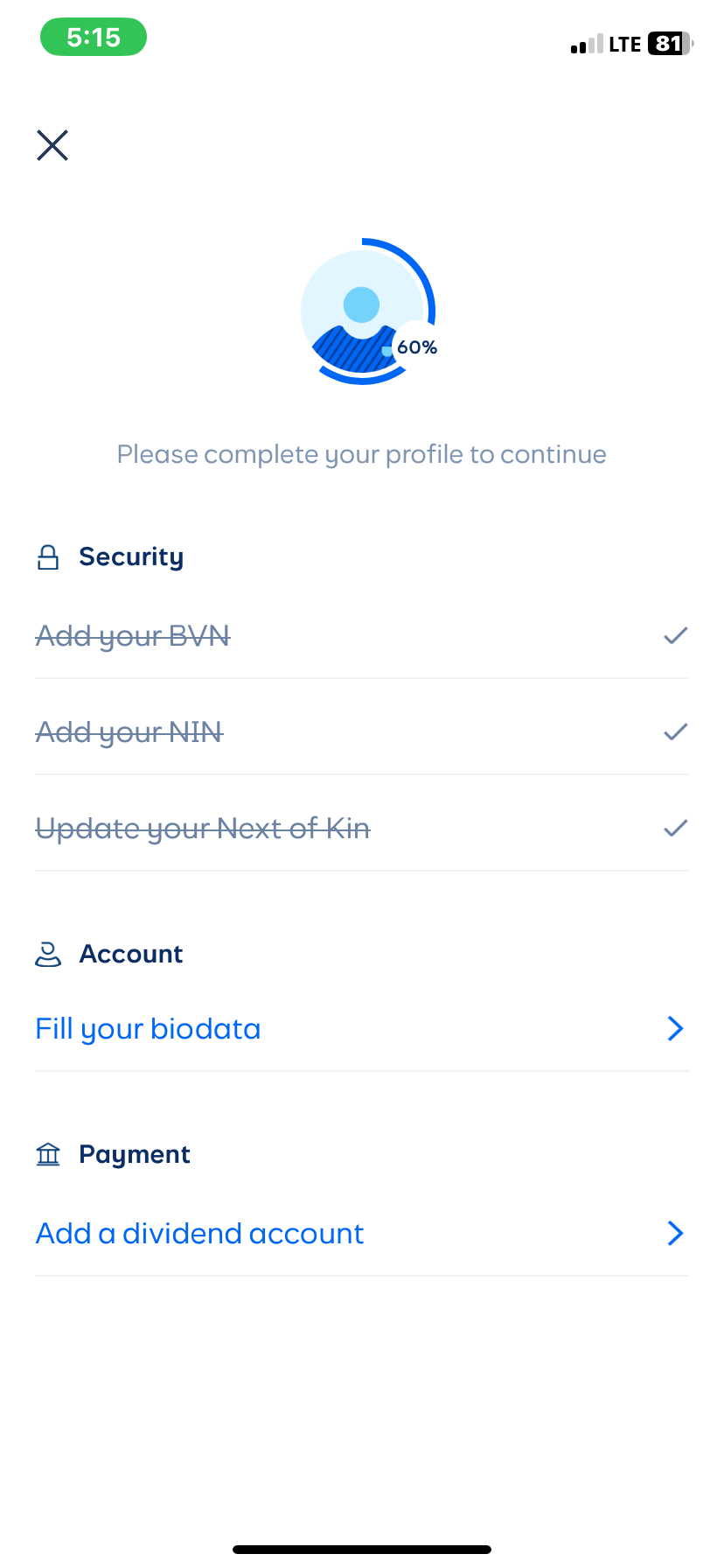Tap the battery indicator in status bar
This screenshot has height=1568, width=724.
[670, 44]
